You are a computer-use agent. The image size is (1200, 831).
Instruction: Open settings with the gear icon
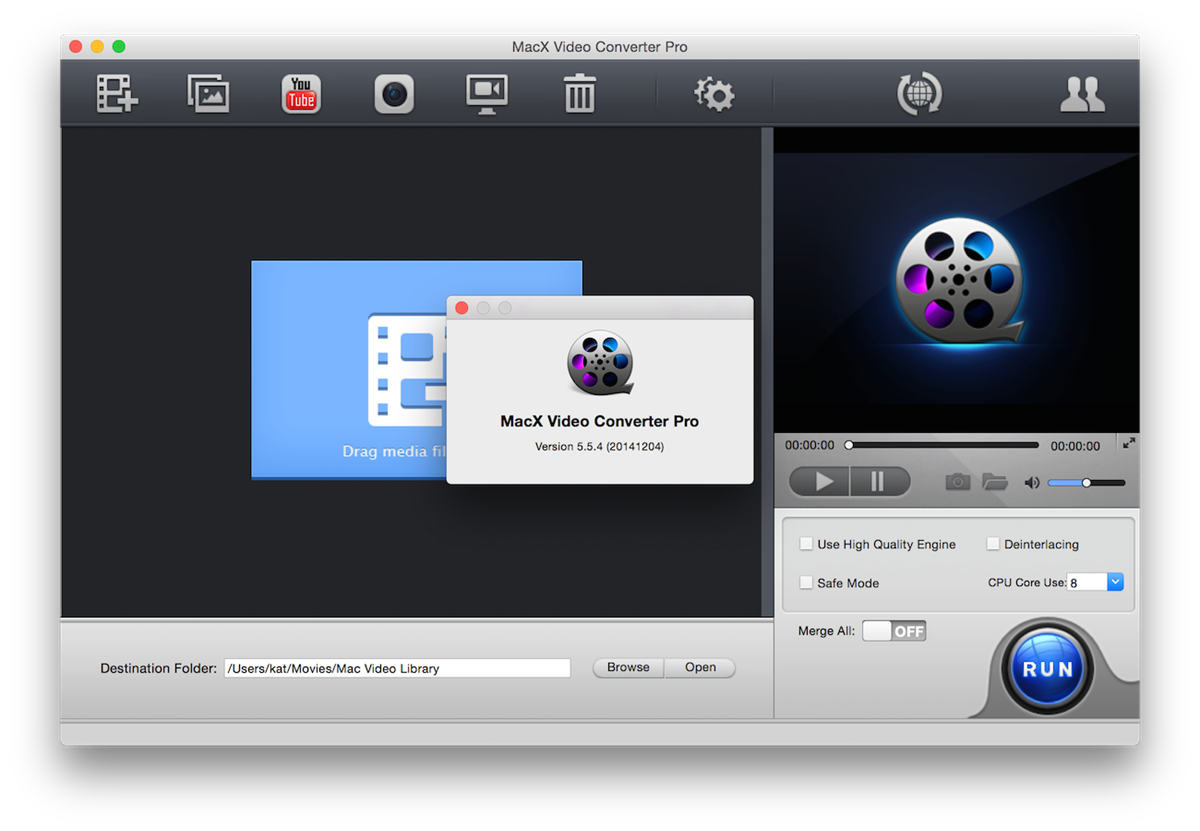point(714,94)
